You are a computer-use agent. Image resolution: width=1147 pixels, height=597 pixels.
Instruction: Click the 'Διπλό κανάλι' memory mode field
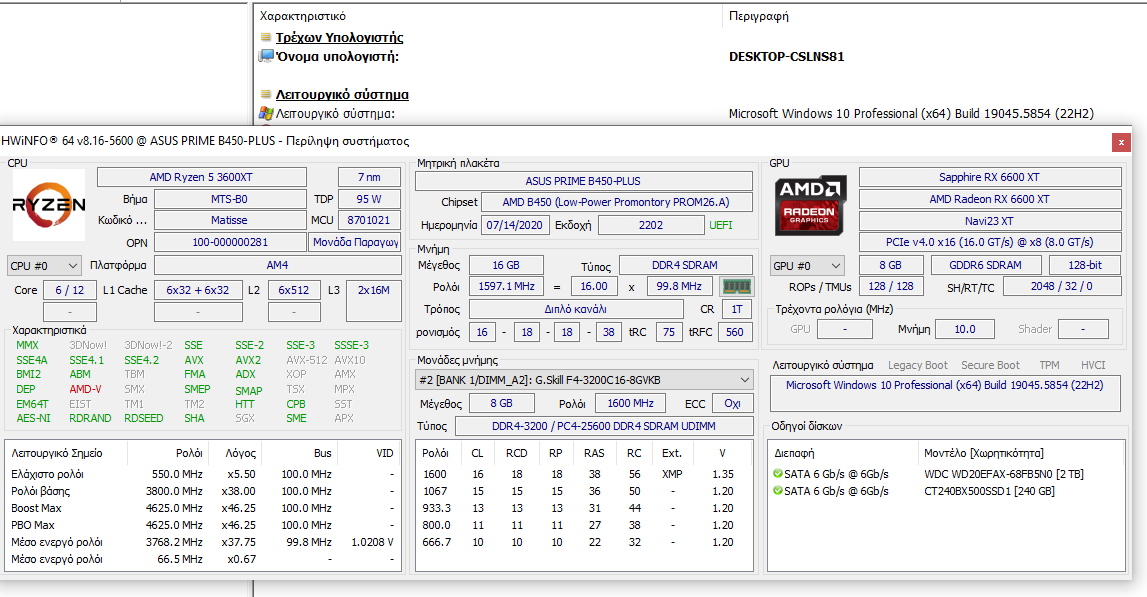[x=576, y=309]
